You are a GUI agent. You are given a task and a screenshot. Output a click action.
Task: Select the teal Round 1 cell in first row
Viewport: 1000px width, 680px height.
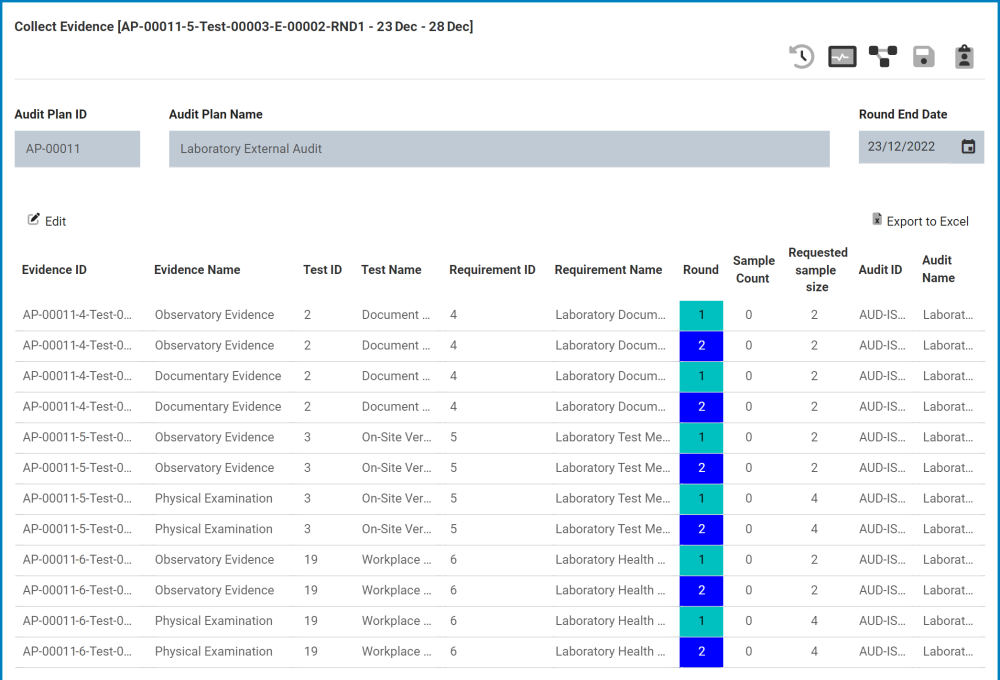701,315
